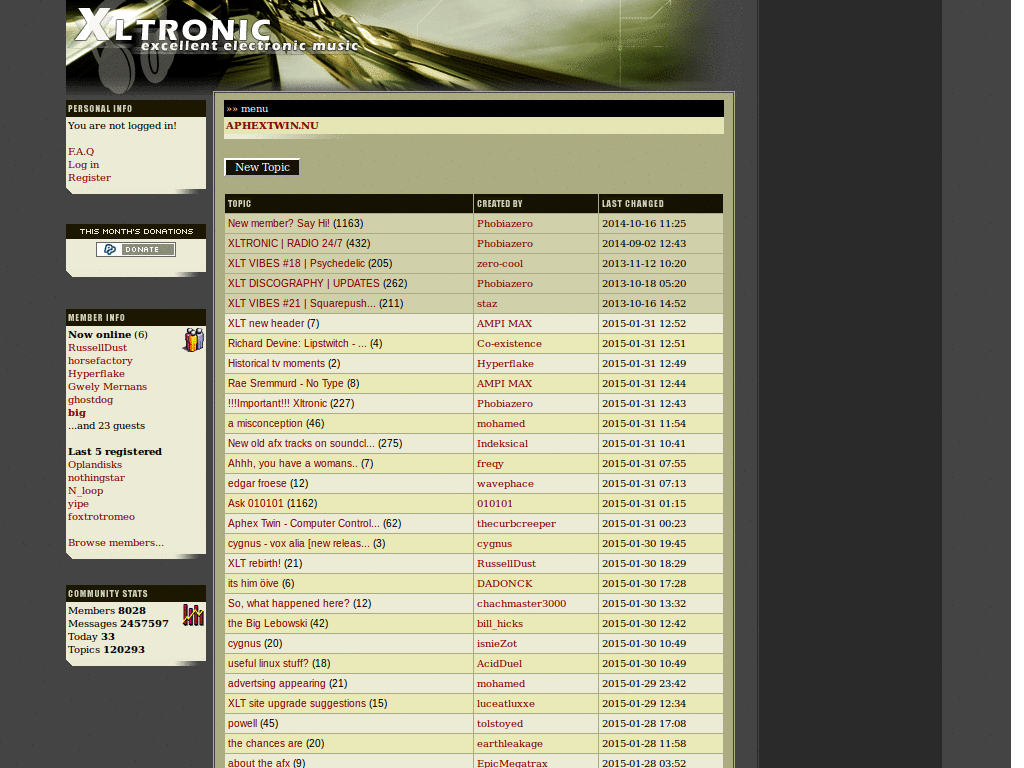Screen dimensions: 1024x768
Task: Open topic Ask 010101
Action: coord(255,504)
